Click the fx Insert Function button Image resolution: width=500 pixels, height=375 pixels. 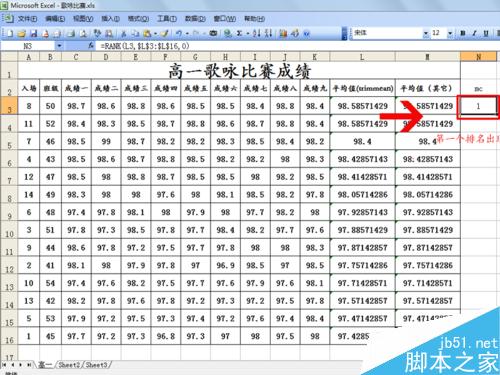(91, 46)
